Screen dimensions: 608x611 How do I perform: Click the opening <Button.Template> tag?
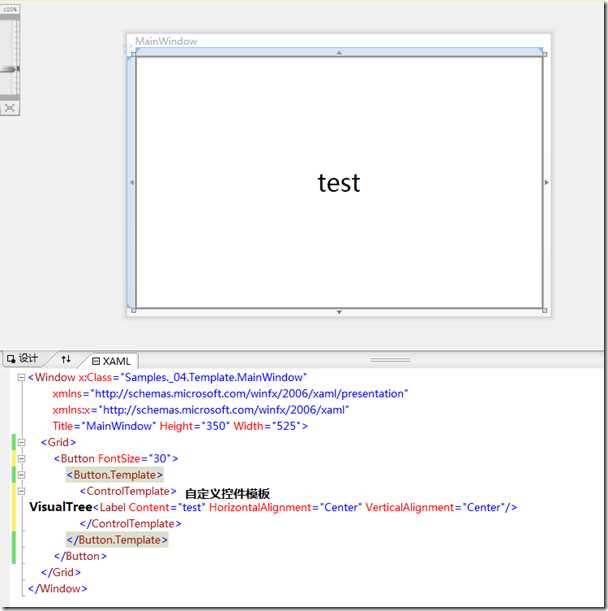click(114, 475)
